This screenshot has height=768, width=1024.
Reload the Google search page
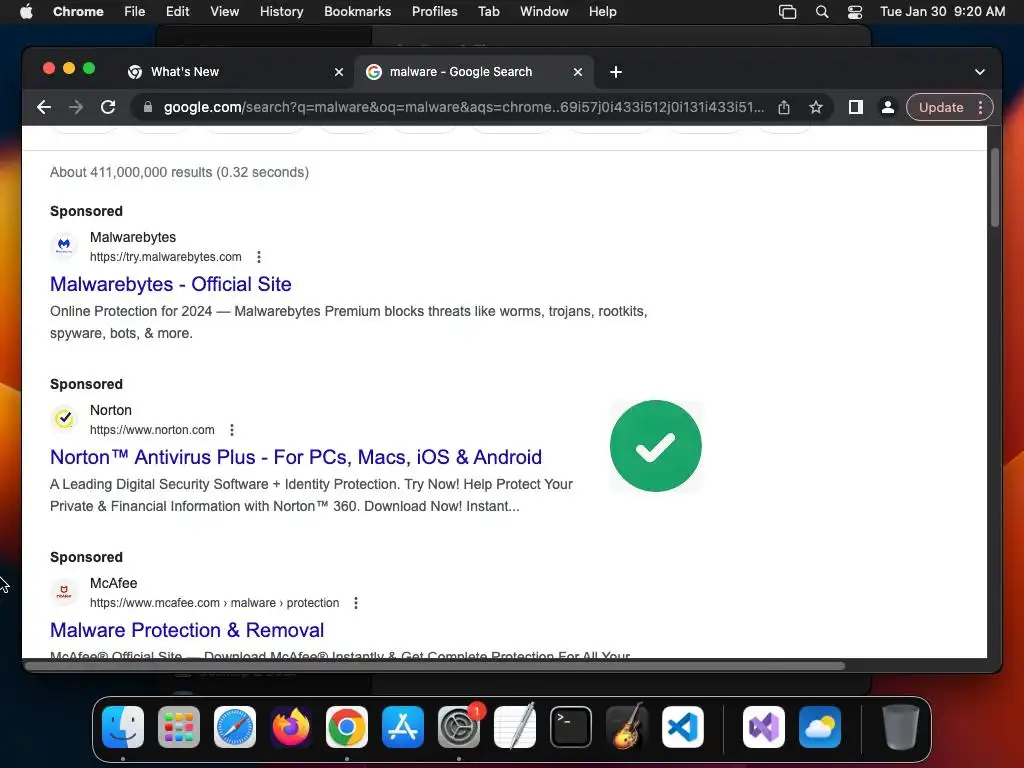(108, 107)
